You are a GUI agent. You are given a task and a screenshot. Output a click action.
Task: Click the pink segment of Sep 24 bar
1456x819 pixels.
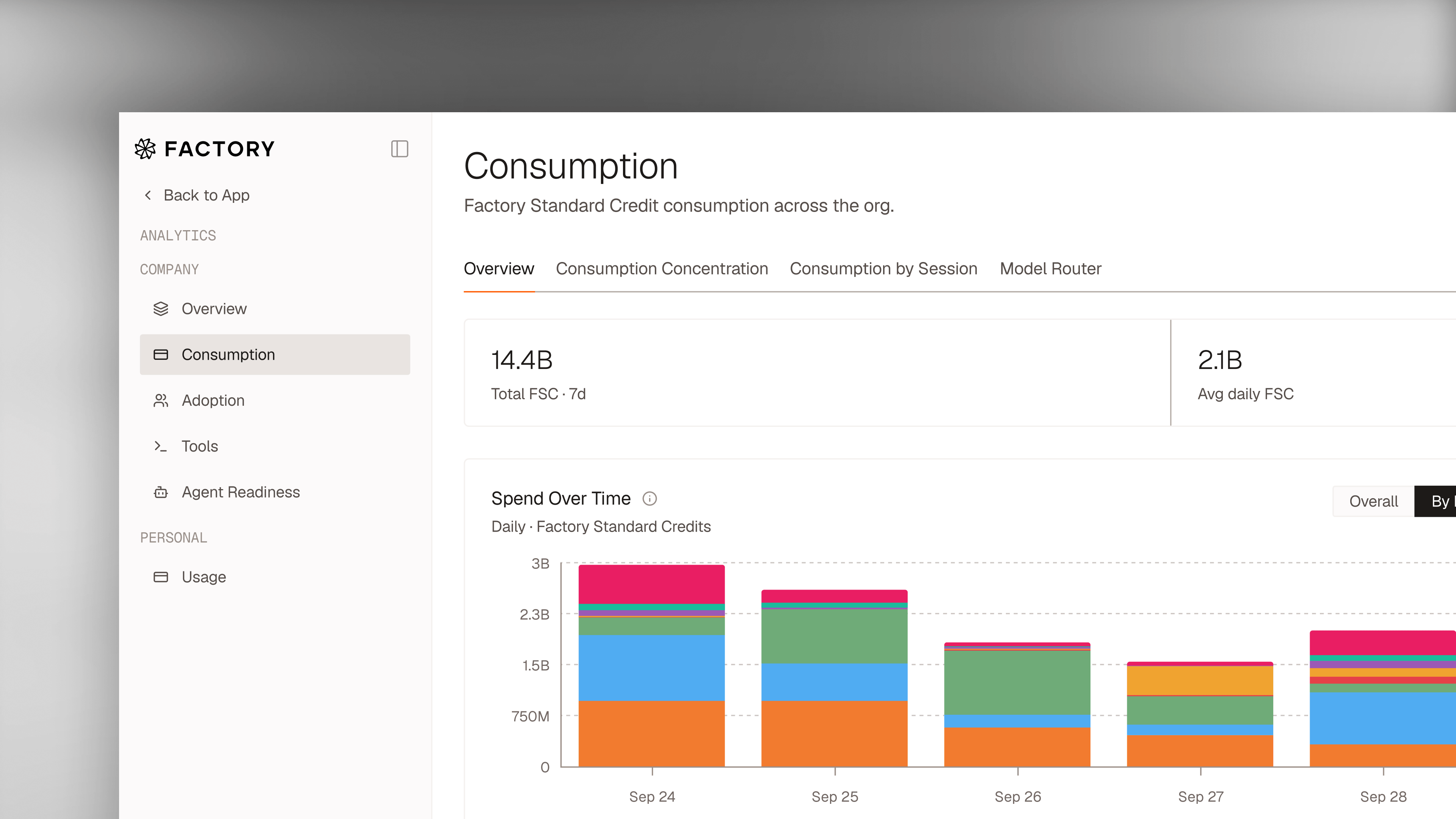(652, 584)
